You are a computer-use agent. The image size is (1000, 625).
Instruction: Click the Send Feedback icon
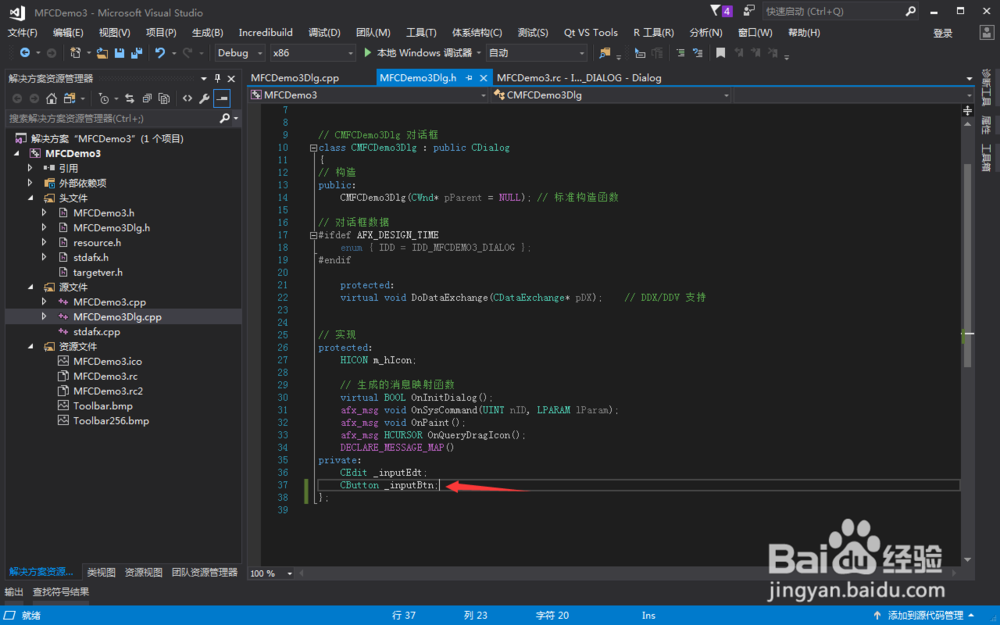[x=749, y=11]
